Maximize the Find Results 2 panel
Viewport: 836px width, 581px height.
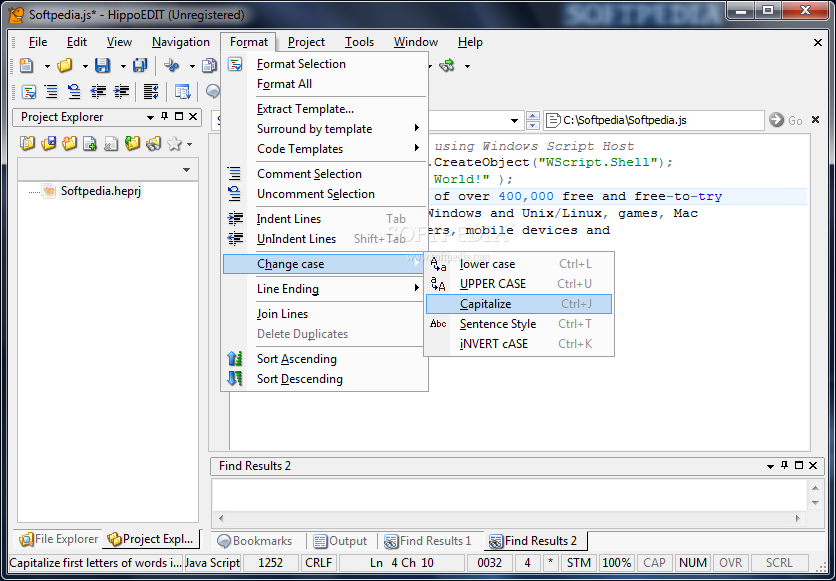pyautogui.click(x=799, y=465)
